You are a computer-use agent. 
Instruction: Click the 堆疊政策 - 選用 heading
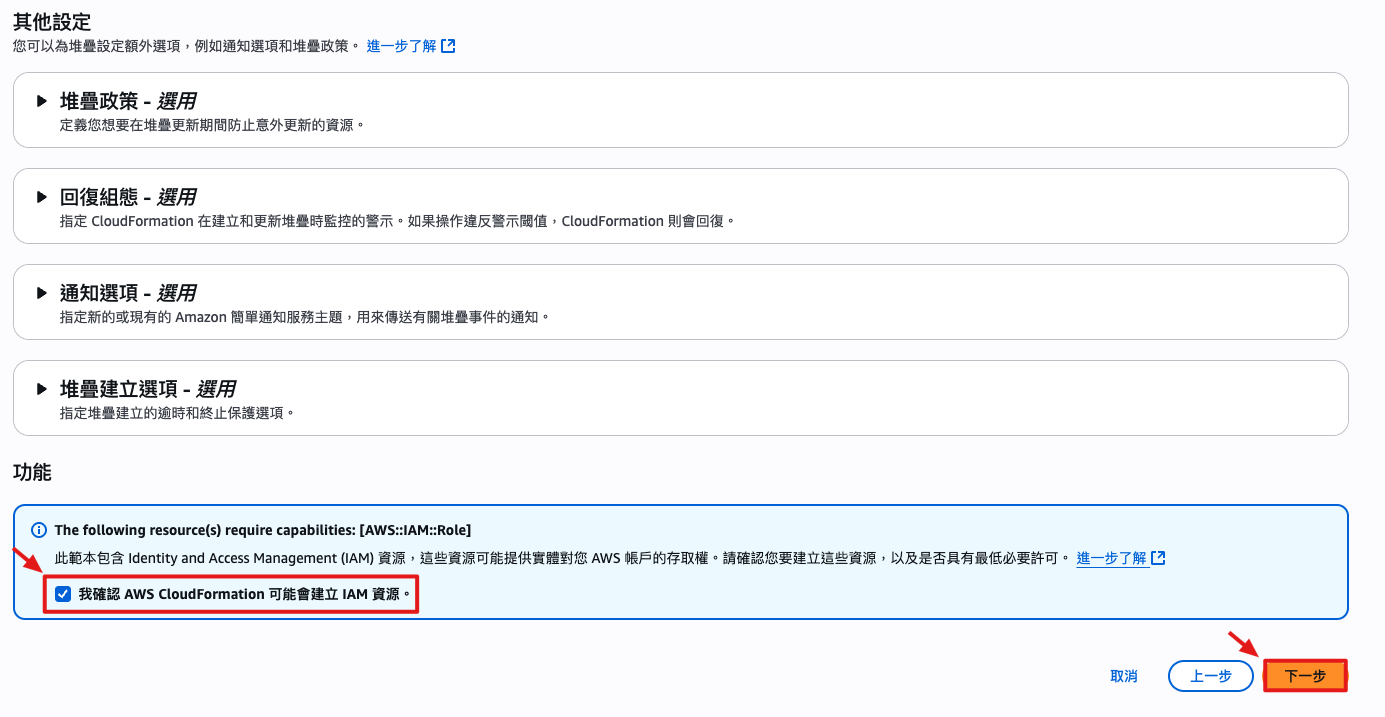click(x=128, y=101)
